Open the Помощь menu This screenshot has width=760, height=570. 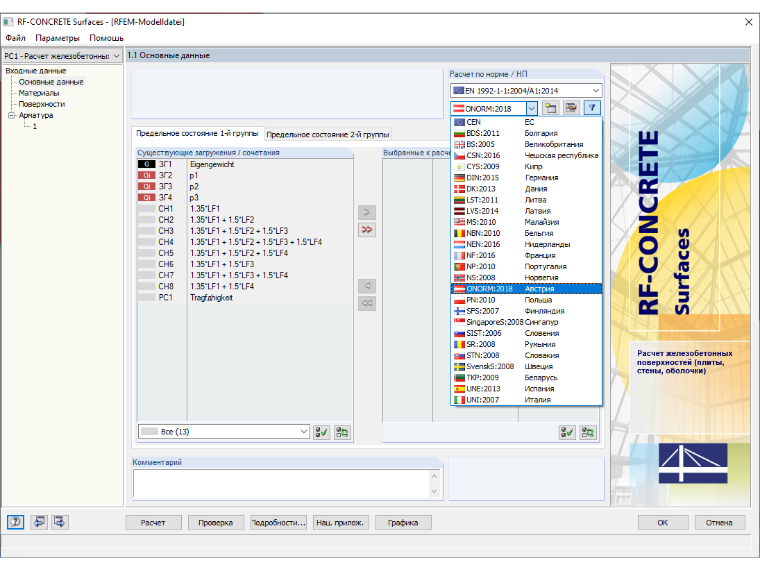(106, 38)
